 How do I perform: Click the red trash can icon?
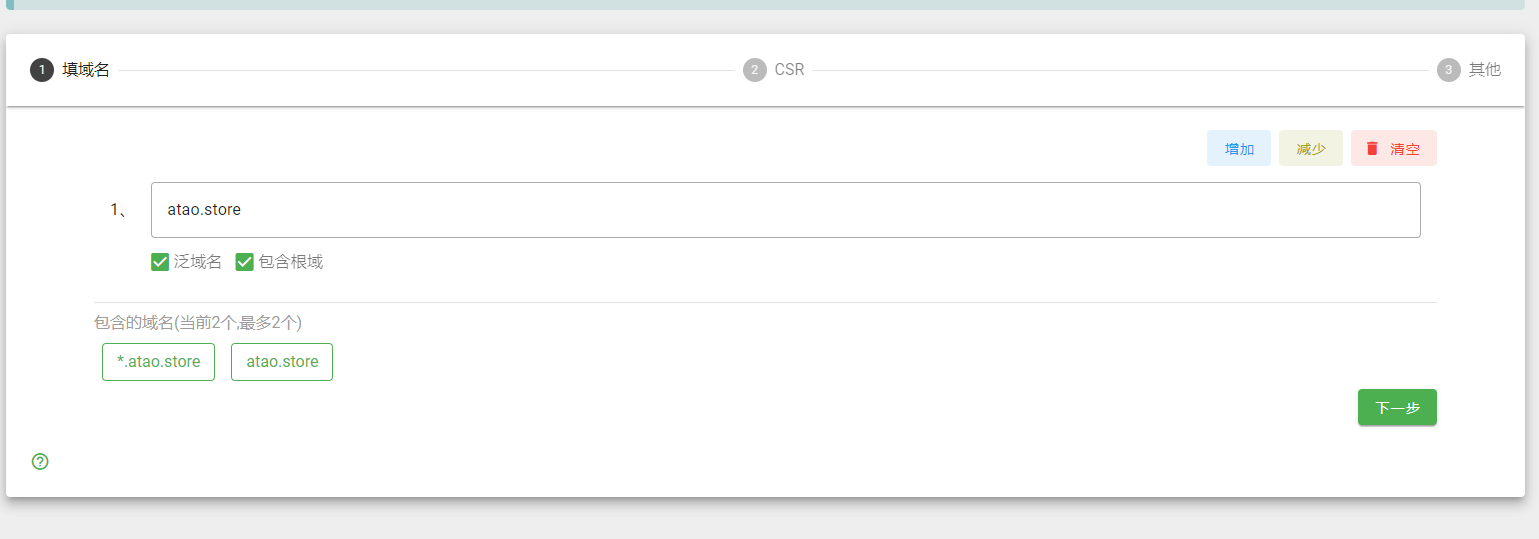1372,148
